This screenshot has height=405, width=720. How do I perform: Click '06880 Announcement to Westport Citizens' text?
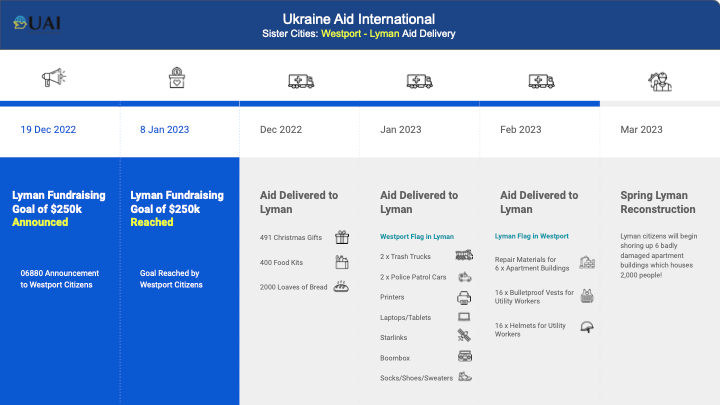(59, 279)
